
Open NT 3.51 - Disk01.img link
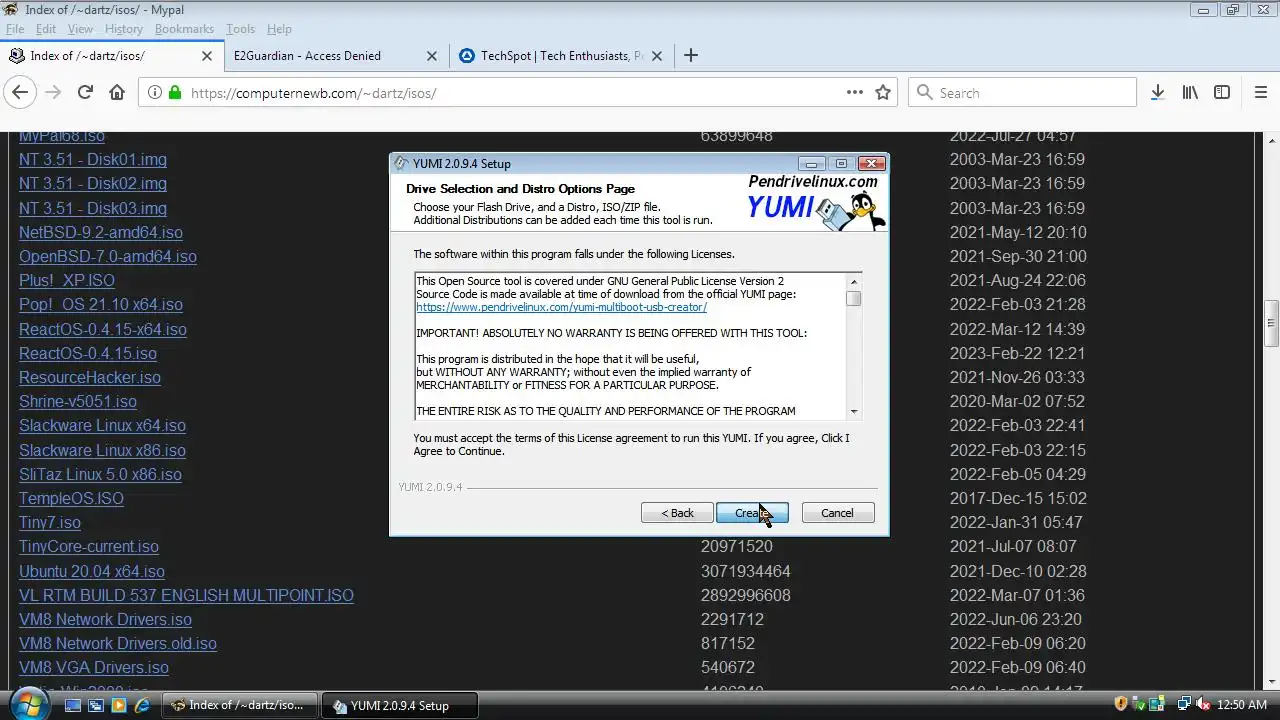pos(93,159)
